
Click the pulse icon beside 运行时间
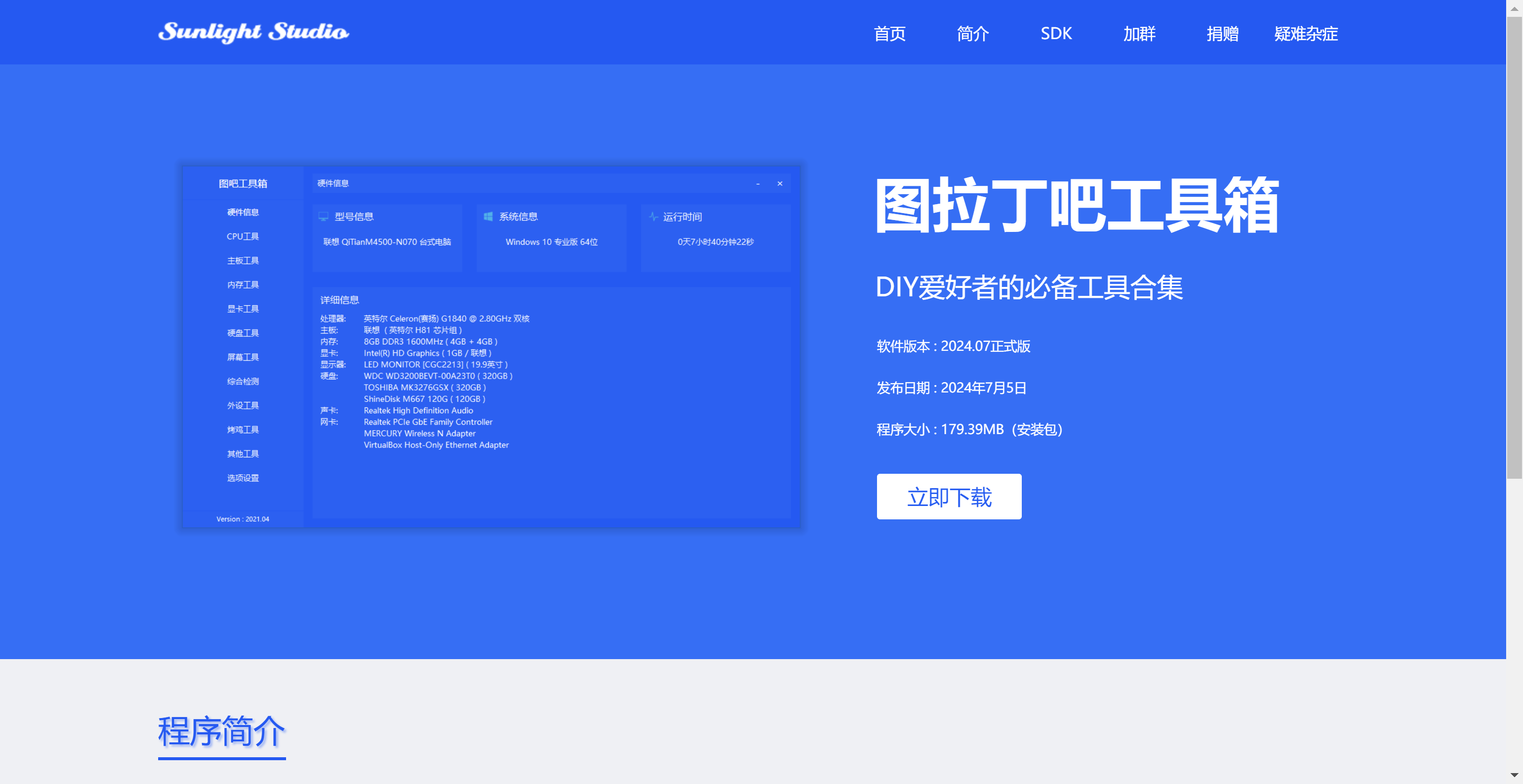pyautogui.click(x=653, y=216)
